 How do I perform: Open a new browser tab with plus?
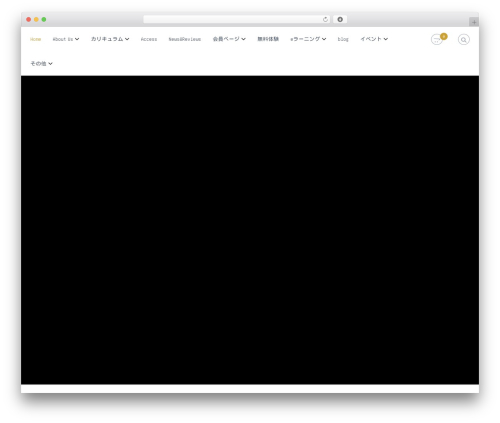pyautogui.click(x=474, y=22)
